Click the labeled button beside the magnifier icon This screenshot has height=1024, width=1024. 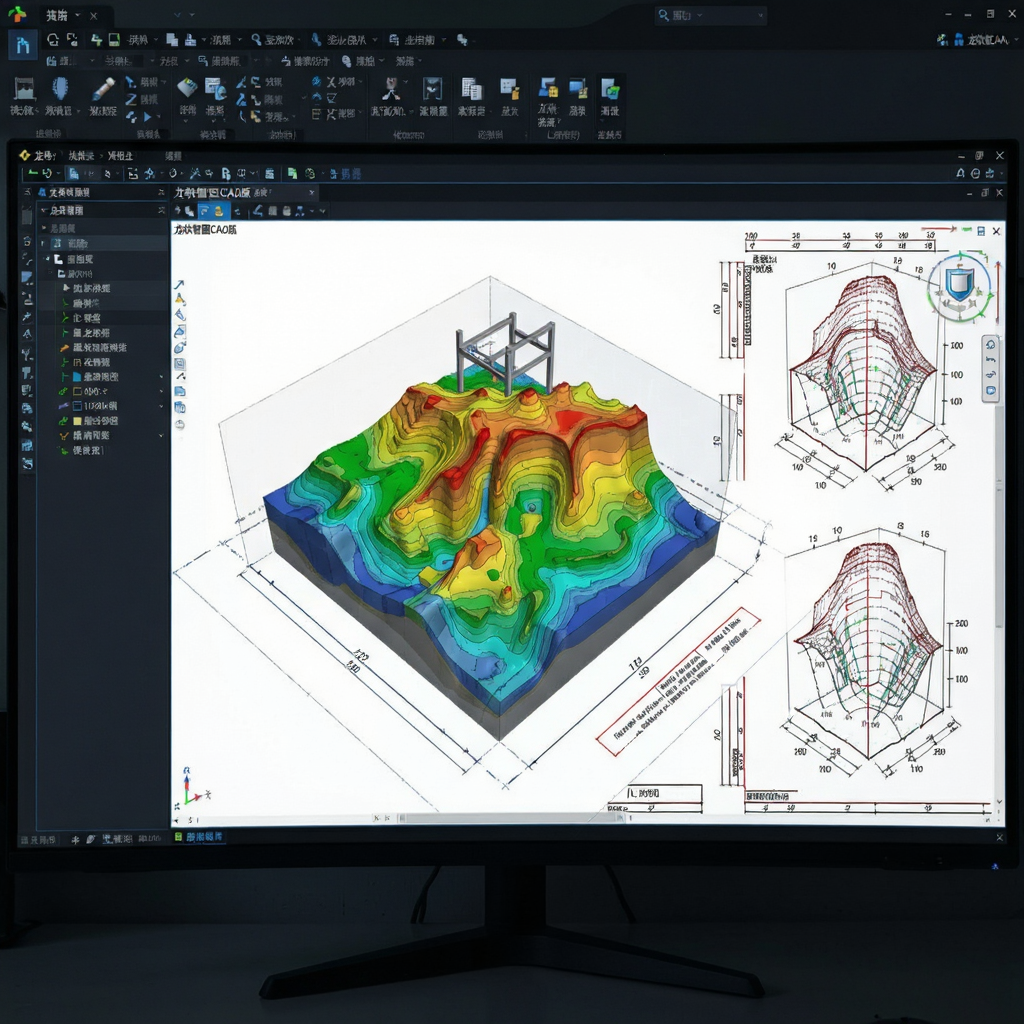279,40
